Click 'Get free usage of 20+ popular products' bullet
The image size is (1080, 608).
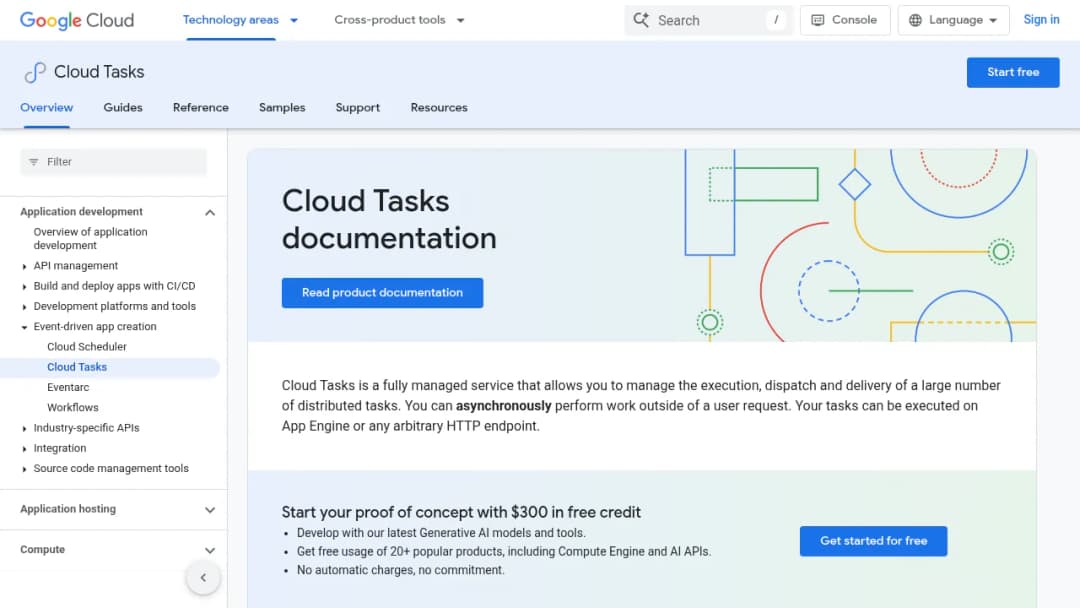(503, 552)
